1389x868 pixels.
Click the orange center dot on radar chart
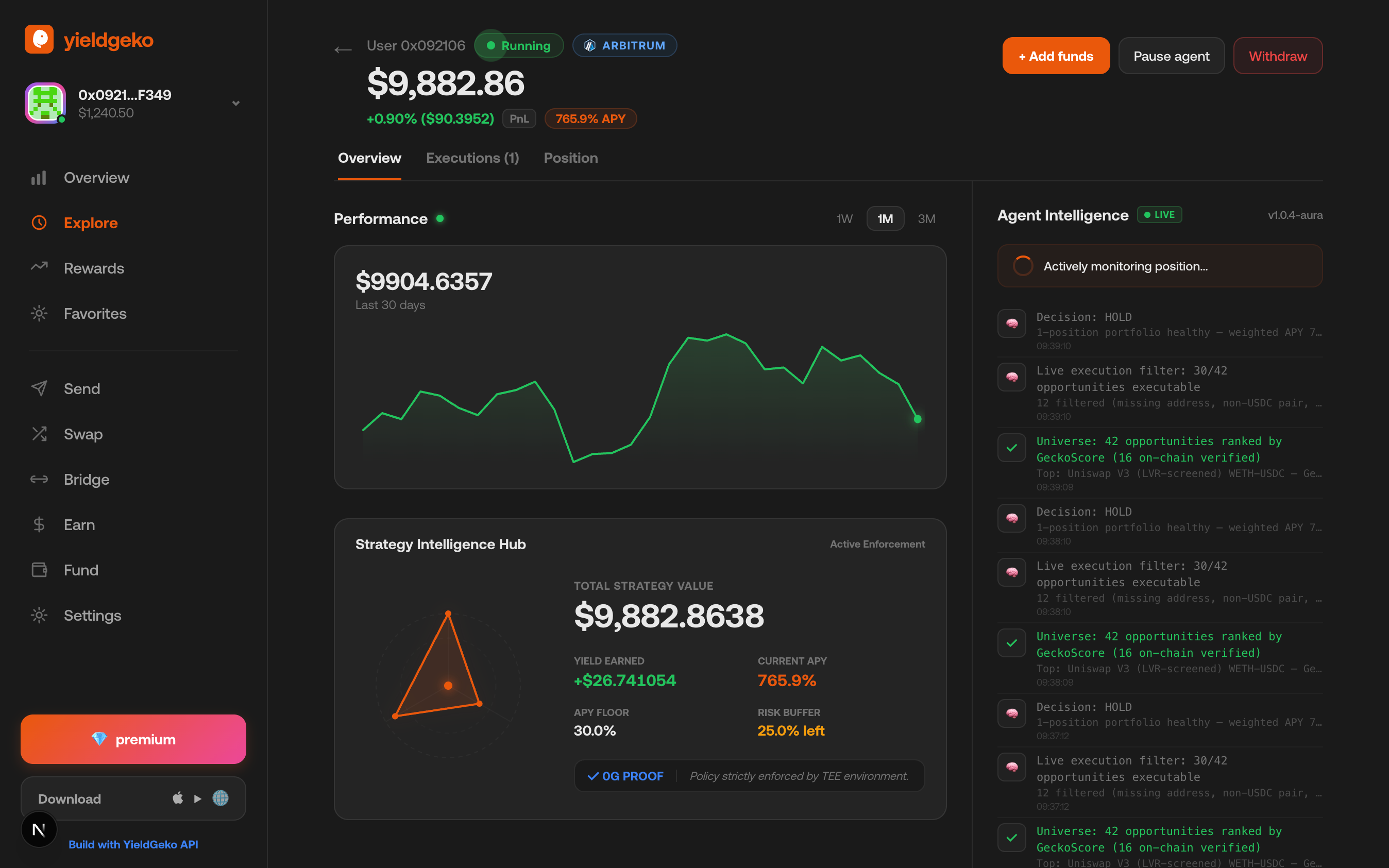pyautogui.click(x=448, y=686)
